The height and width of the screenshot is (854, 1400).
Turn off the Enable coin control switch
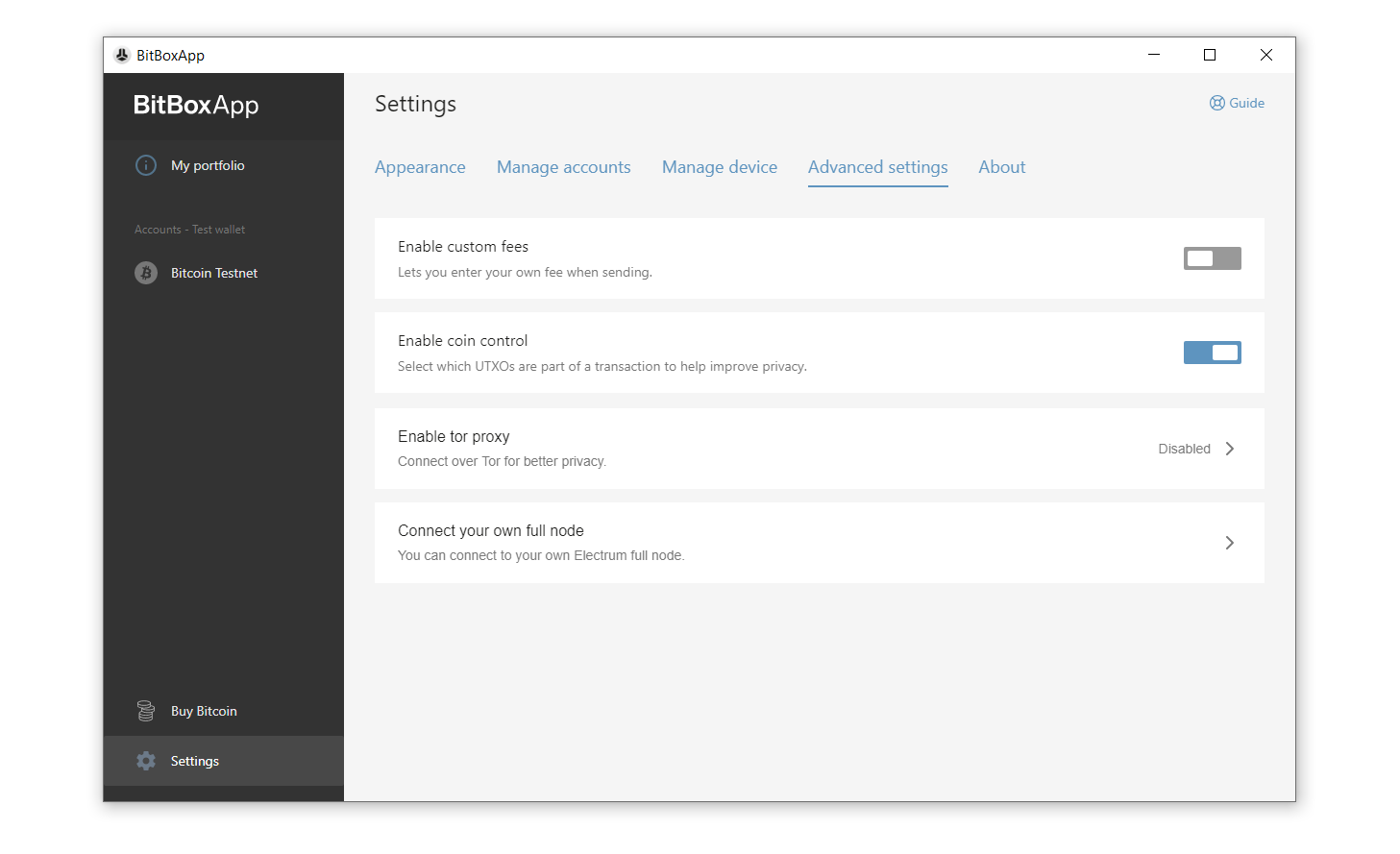1212,353
